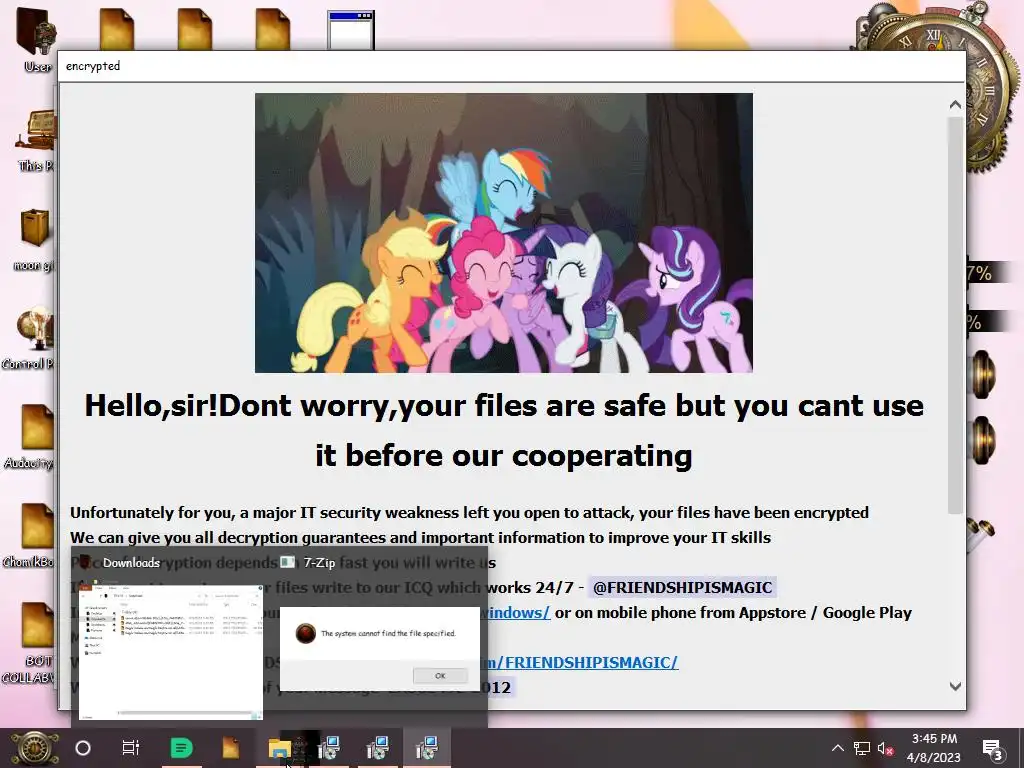Click the Downloads preview title label

[131, 562]
